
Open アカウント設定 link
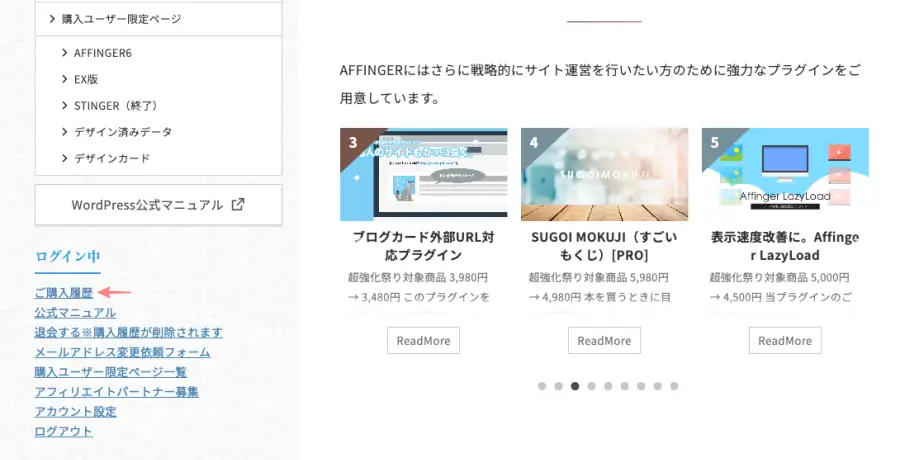click(x=75, y=411)
